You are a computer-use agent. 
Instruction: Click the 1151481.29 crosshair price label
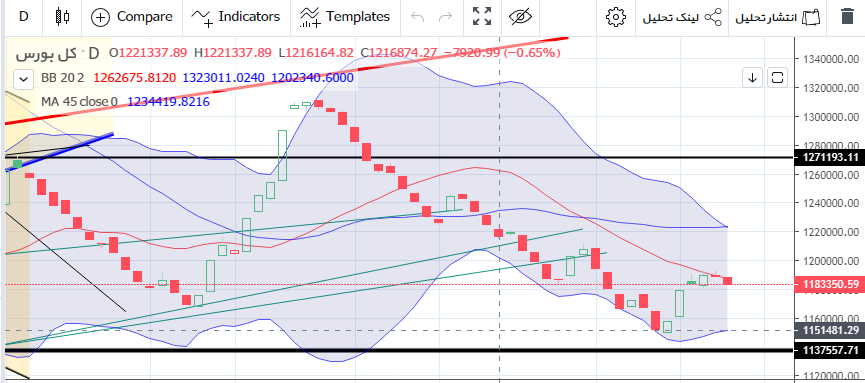click(x=829, y=330)
